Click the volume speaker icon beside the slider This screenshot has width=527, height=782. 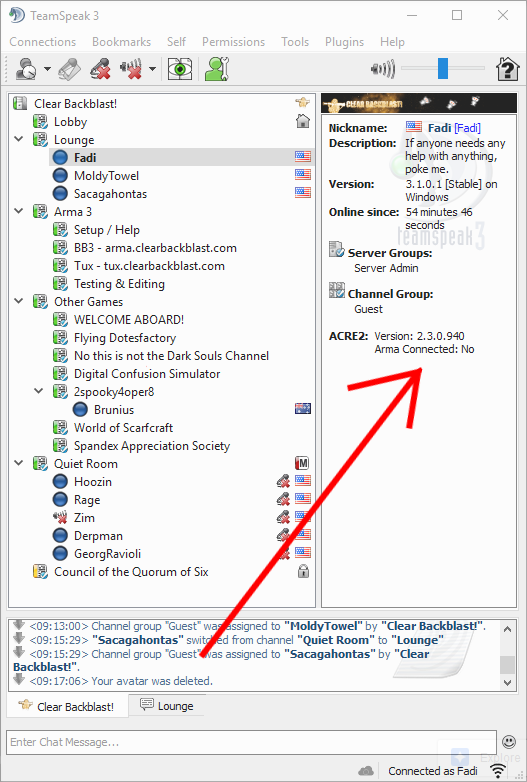coord(383,69)
